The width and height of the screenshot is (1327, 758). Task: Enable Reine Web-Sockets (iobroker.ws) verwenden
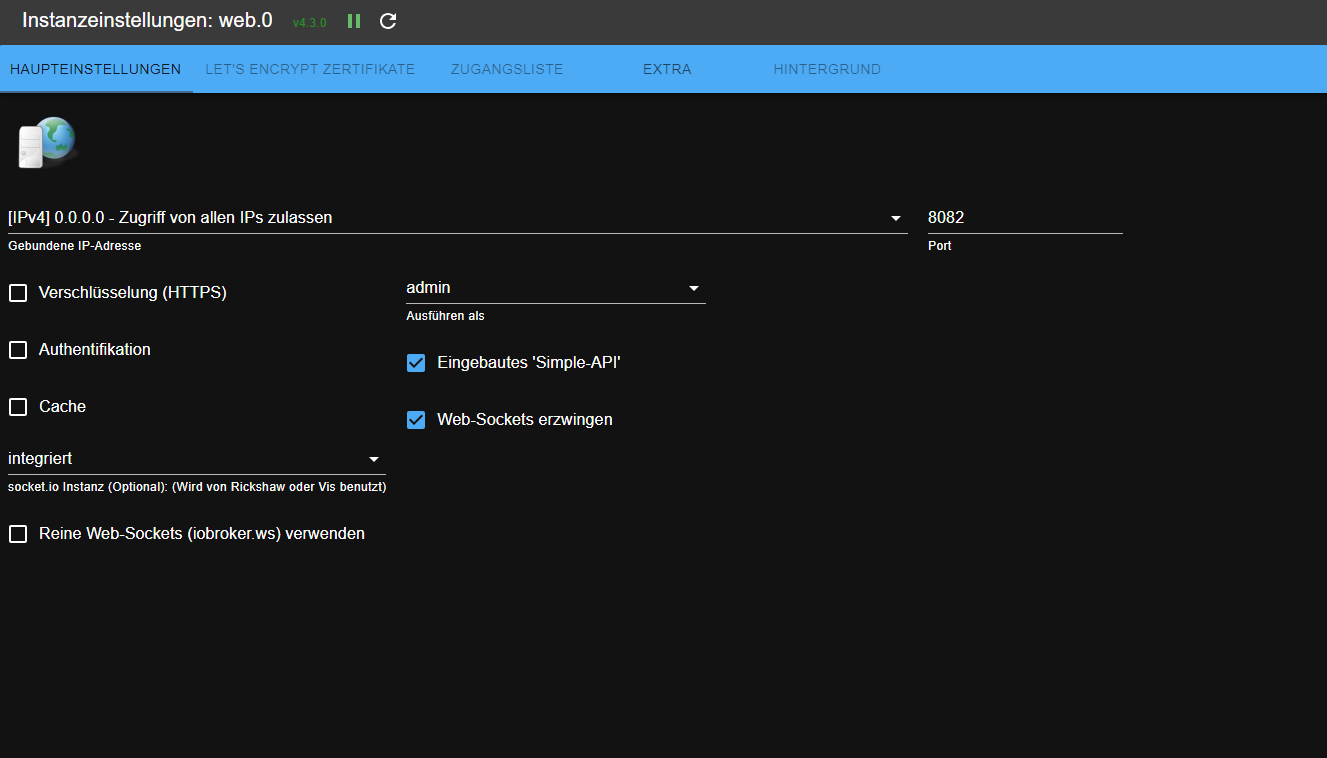click(18, 534)
